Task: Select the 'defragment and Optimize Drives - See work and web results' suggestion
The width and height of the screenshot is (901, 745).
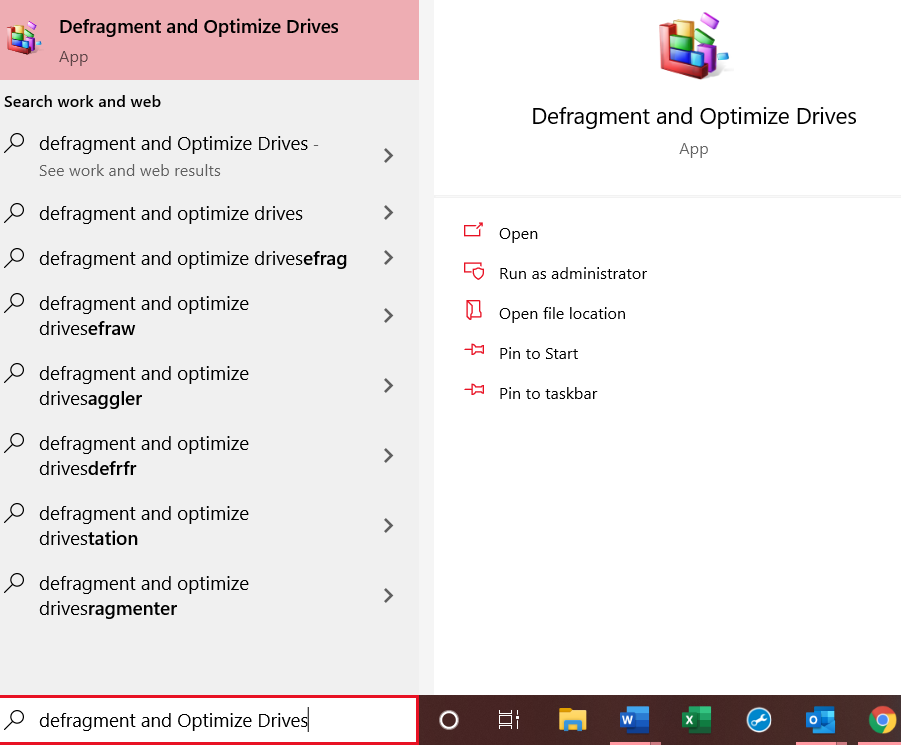Action: coord(209,156)
